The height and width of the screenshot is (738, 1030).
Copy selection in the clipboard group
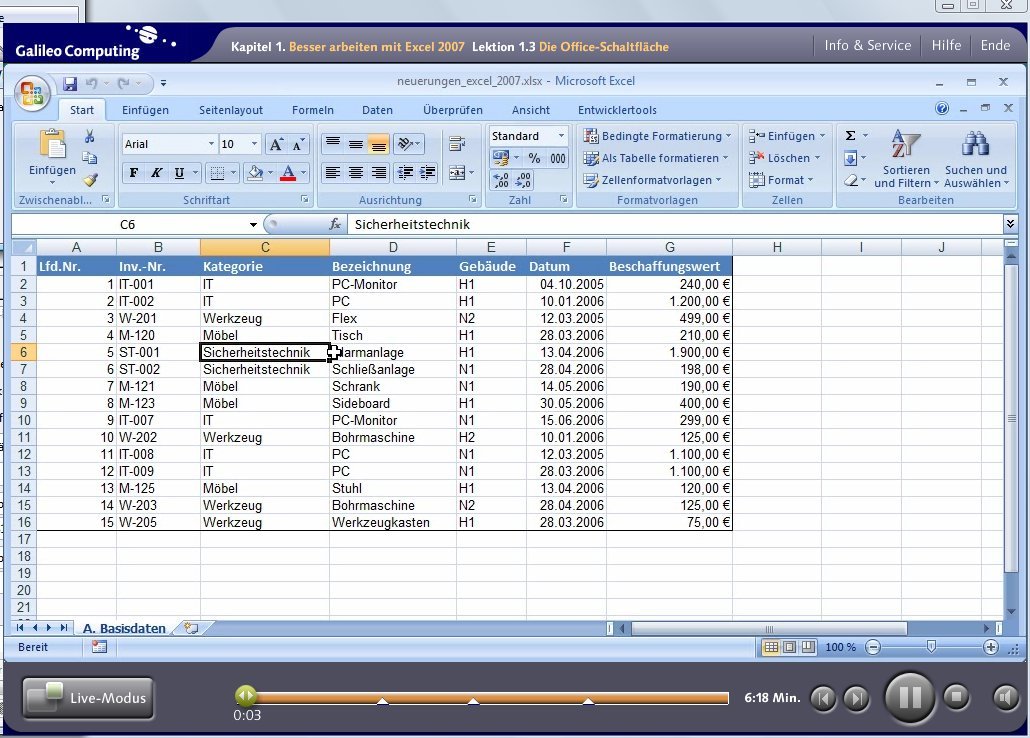coord(89,158)
